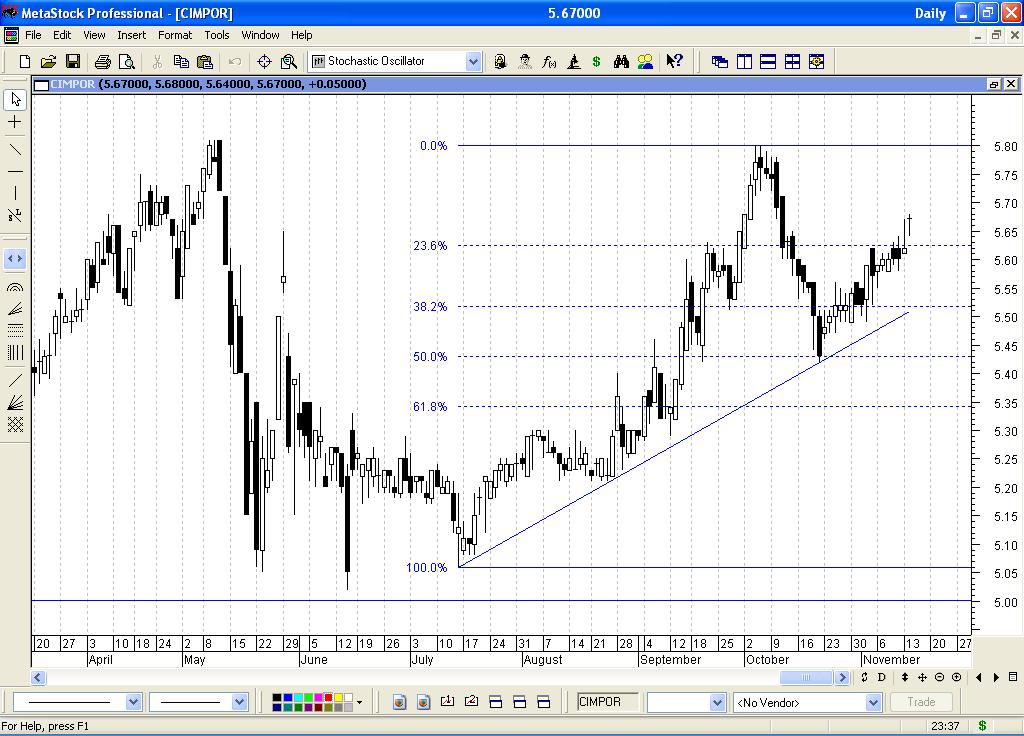
Task: Click the chart scrollbar left arrow
Action: [x=39, y=677]
